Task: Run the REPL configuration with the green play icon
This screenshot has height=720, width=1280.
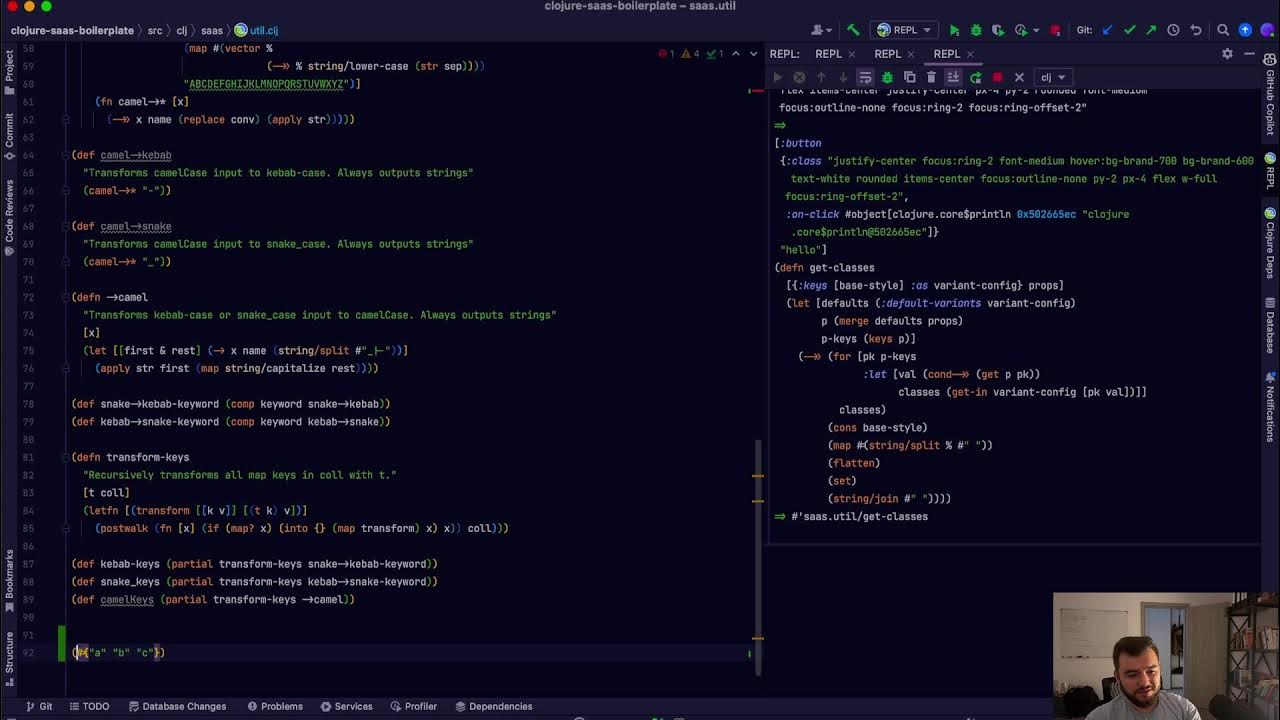Action: 954,30
